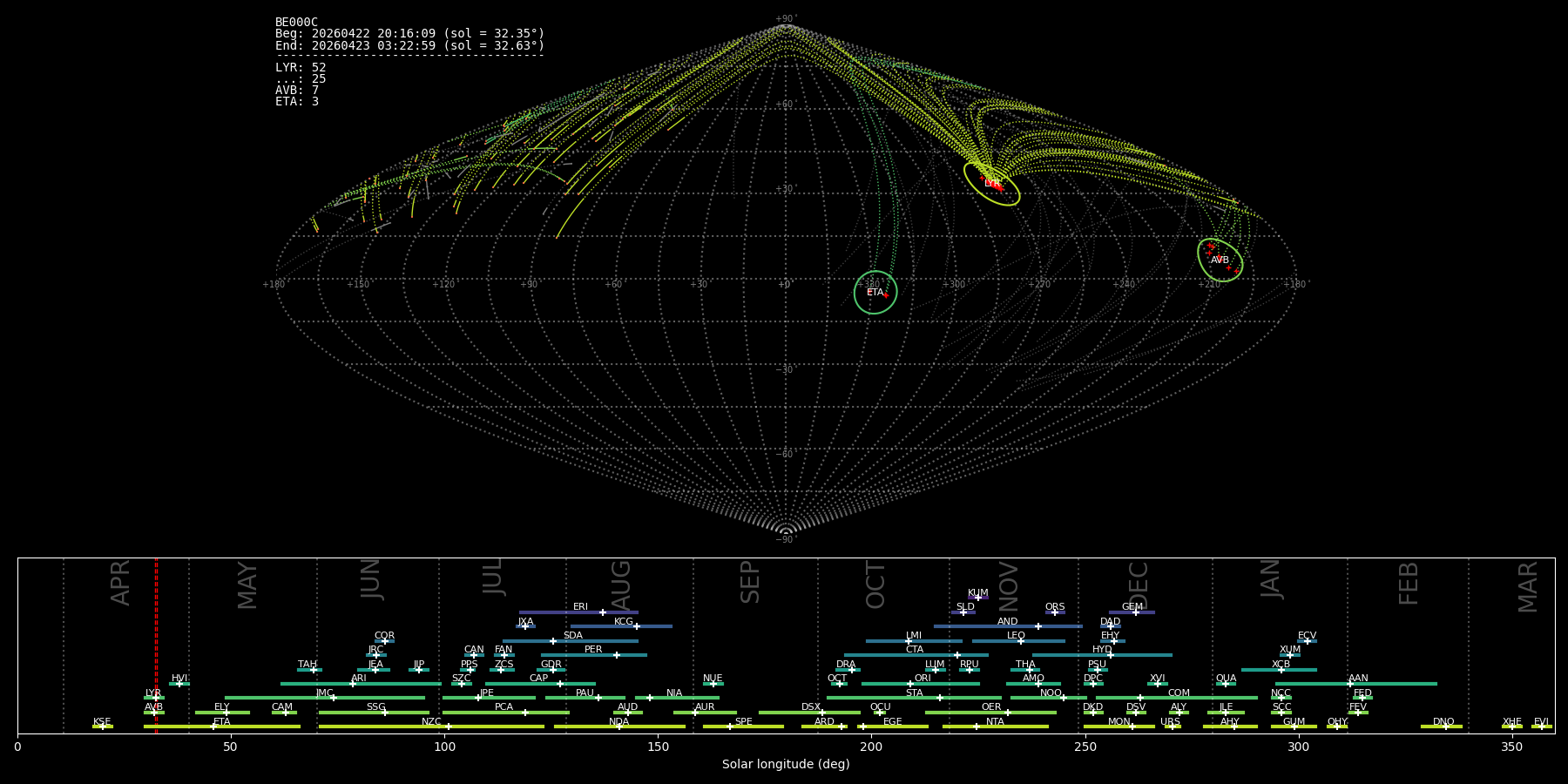Click the ETA radiant circle on sky map
Image resolution: width=1568 pixels, height=784 pixels.
click(875, 293)
